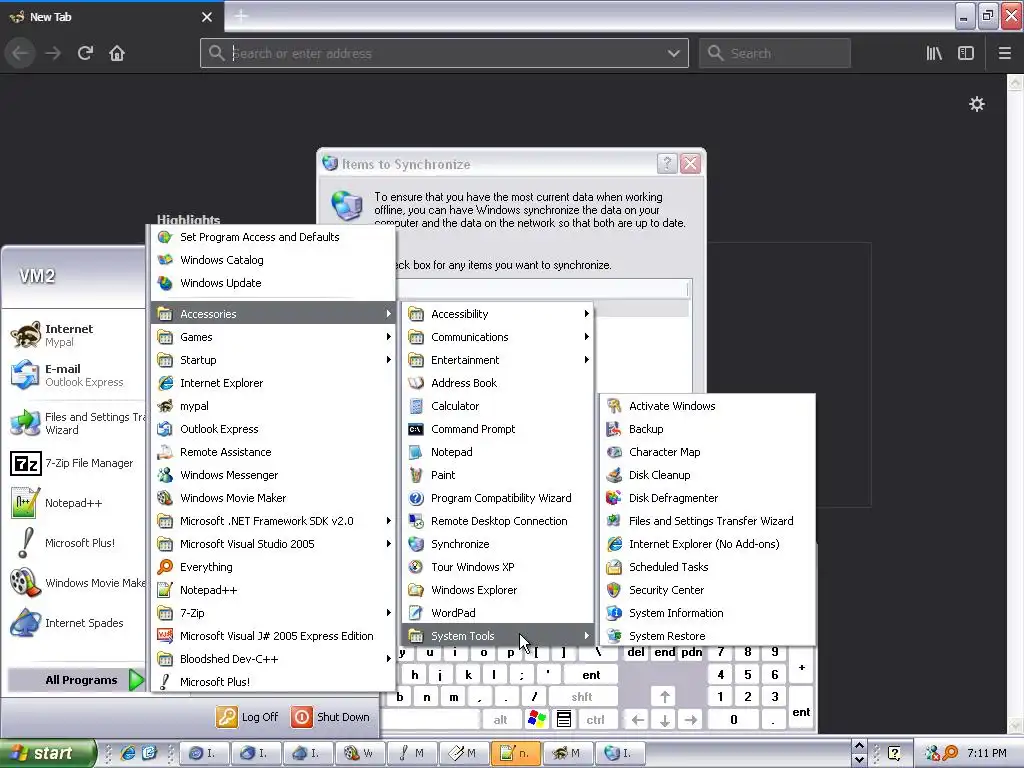Choose Set Program Access and Defaults
The image size is (1024, 768).
tap(273, 237)
